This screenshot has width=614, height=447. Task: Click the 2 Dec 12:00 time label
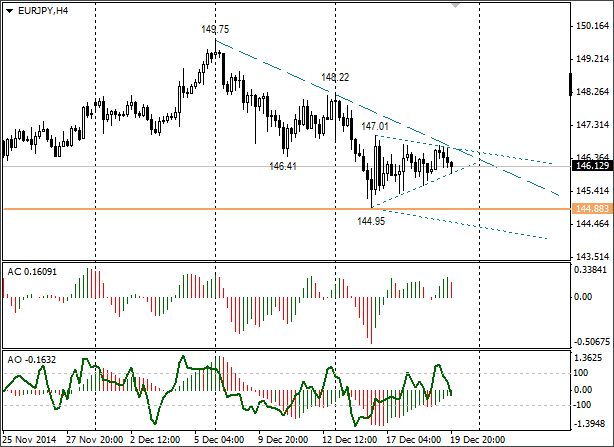(x=155, y=440)
